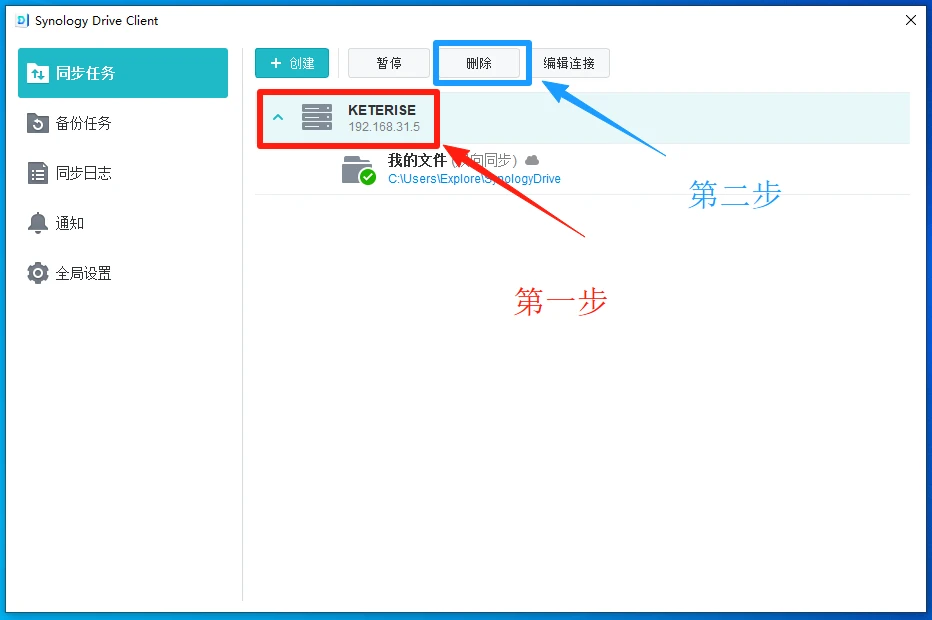Select the KETERISE server name text
This screenshot has height=620, width=932.
382,110
